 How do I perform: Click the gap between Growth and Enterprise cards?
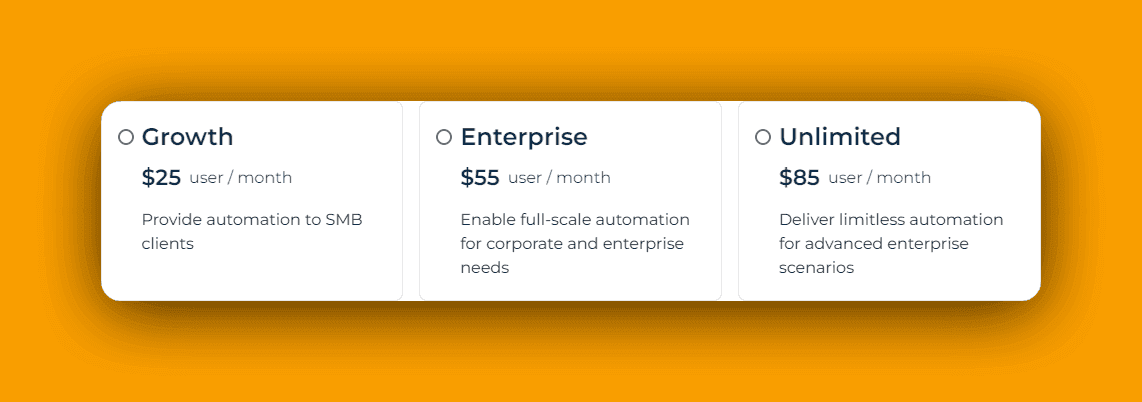tap(411, 200)
